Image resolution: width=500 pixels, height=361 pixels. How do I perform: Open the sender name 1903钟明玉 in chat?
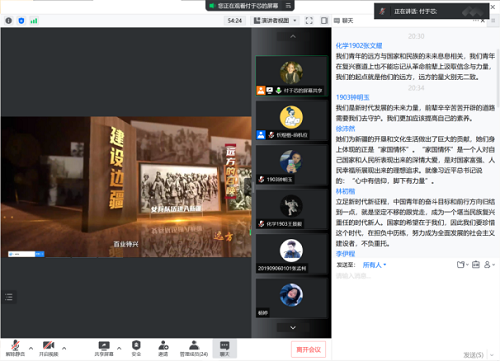353,97
